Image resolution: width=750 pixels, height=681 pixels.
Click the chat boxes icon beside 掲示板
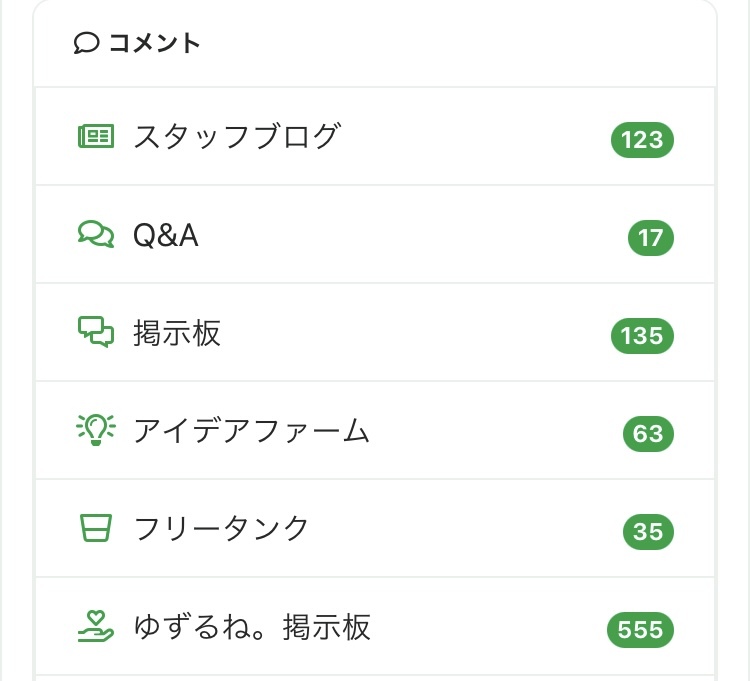click(96, 332)
